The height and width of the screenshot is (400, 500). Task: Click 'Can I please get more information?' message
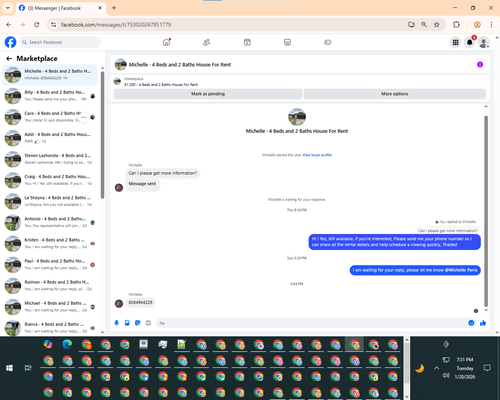point(163,173)
